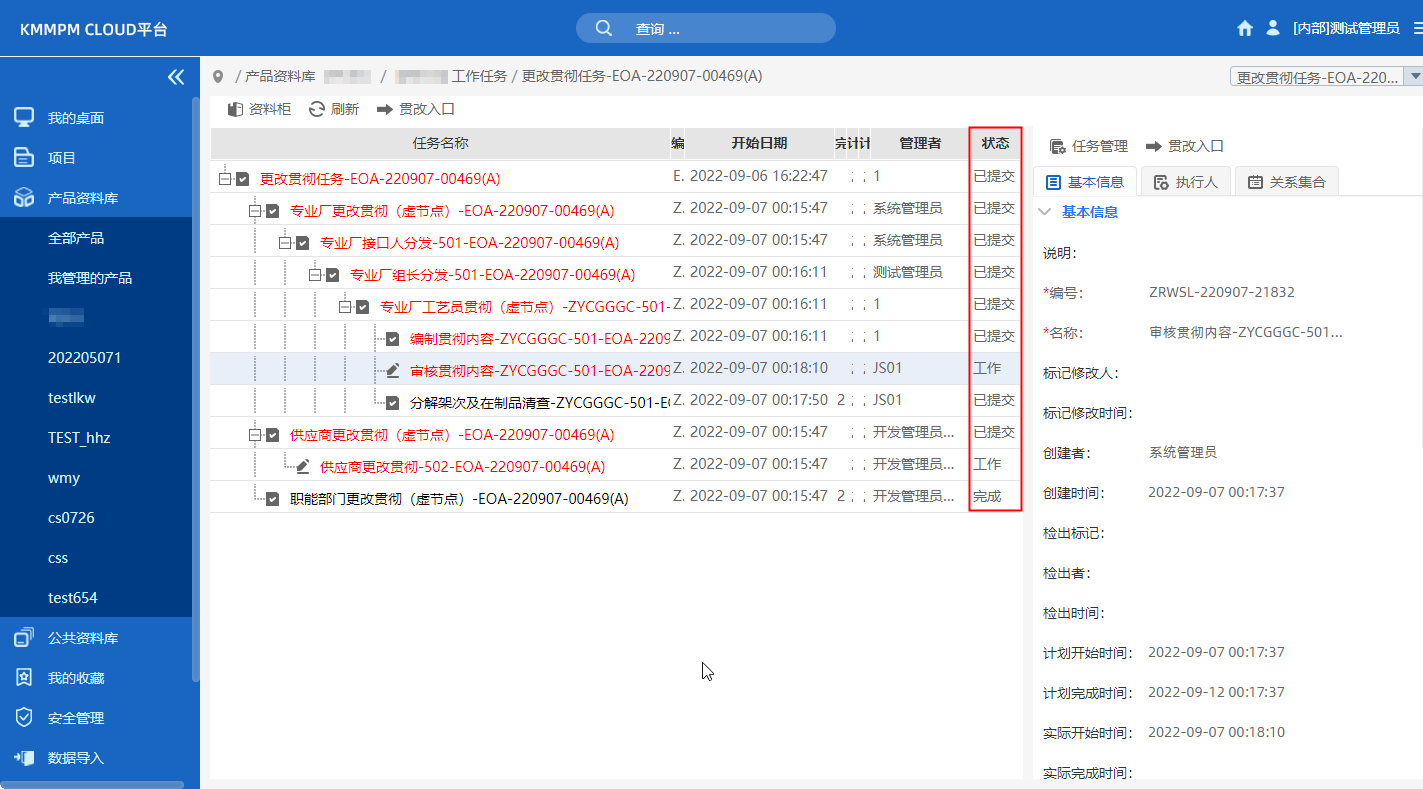This screenshot has width=1423, height=789.
Task: Click the 刷新 refresh icon
Action: tap(317, 109)
